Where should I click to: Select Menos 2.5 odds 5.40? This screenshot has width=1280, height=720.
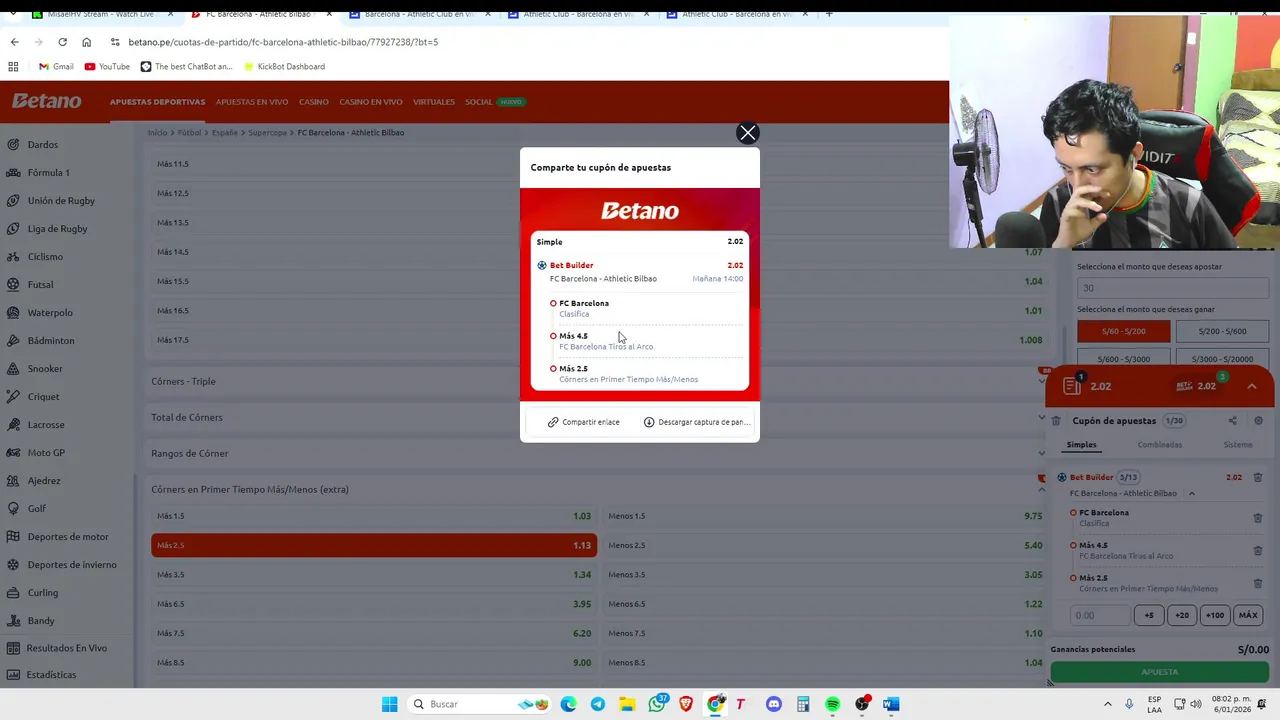click(x=825, y=545)
